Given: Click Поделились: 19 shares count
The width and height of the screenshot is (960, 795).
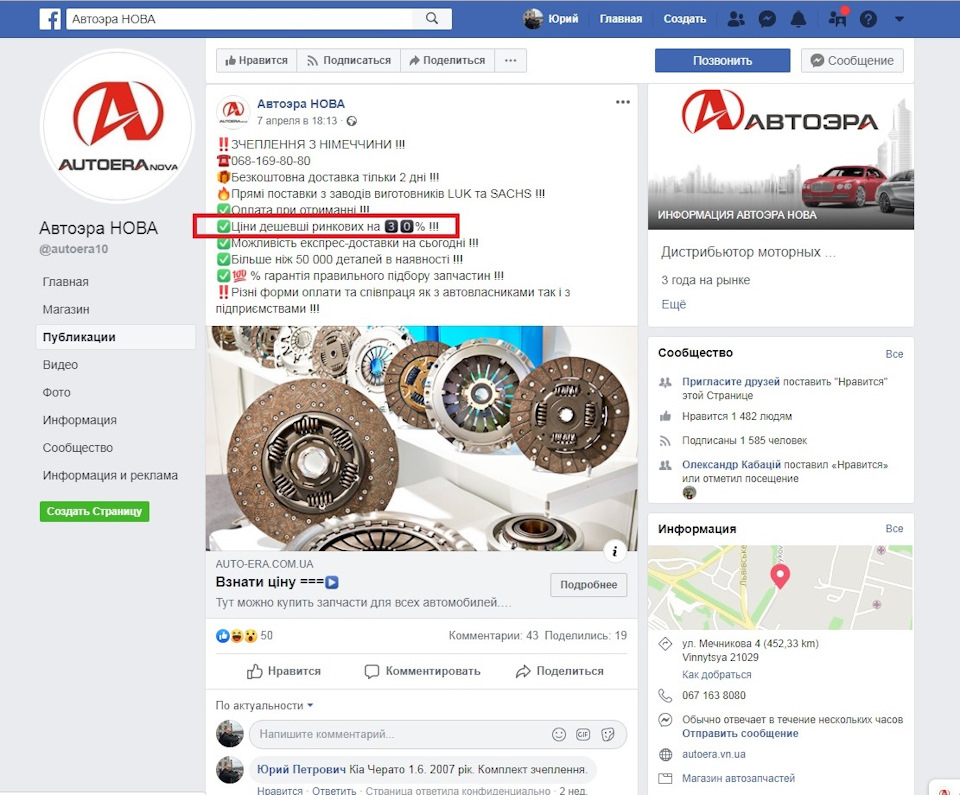Looking at the screenshot, I should 585,636.
